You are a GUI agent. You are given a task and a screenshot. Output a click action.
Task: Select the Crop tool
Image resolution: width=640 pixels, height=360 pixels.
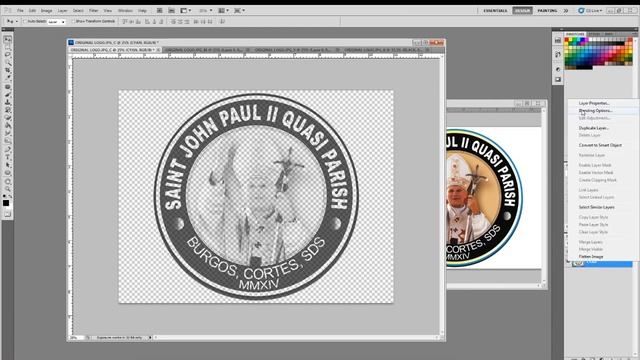(7, 70)
